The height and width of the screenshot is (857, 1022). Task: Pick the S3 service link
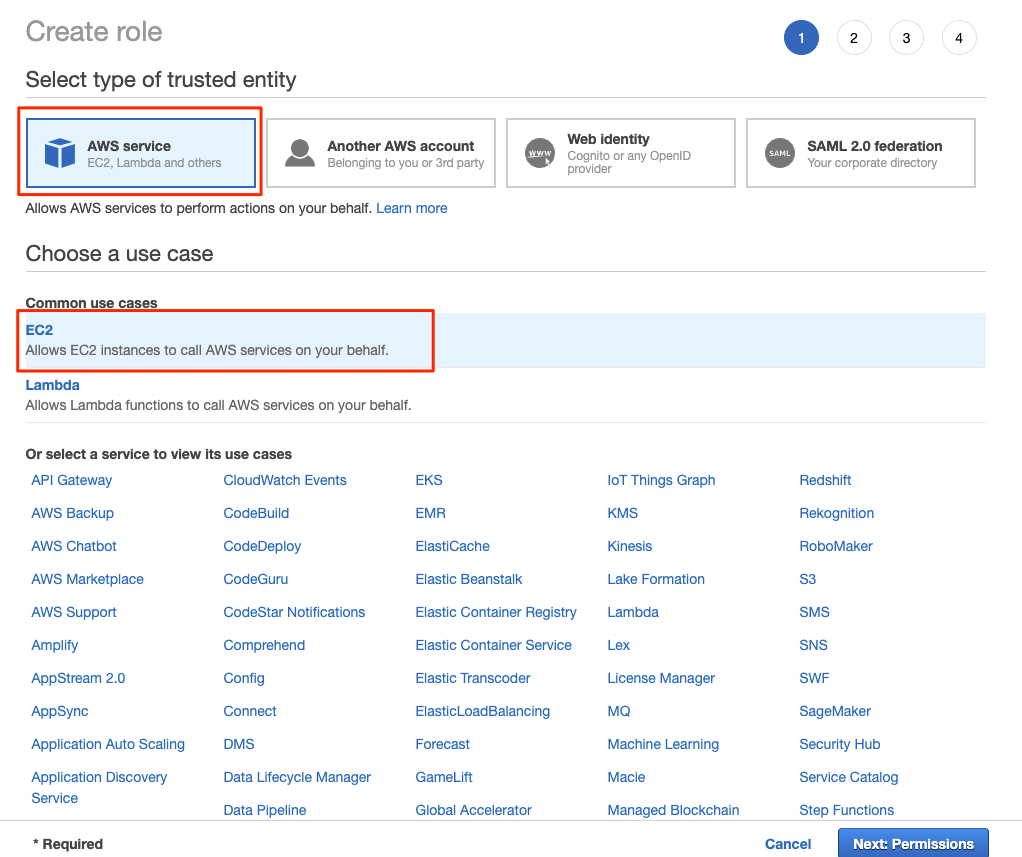point(807,579)
